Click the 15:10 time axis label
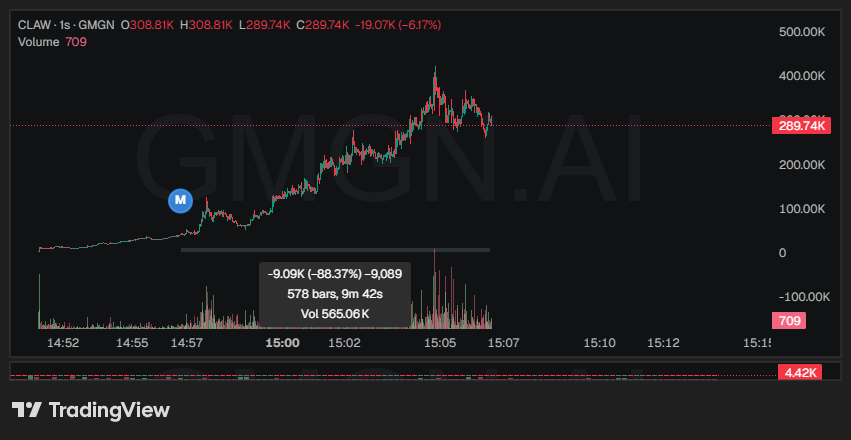The image size is (851, 440). (599, 343)
